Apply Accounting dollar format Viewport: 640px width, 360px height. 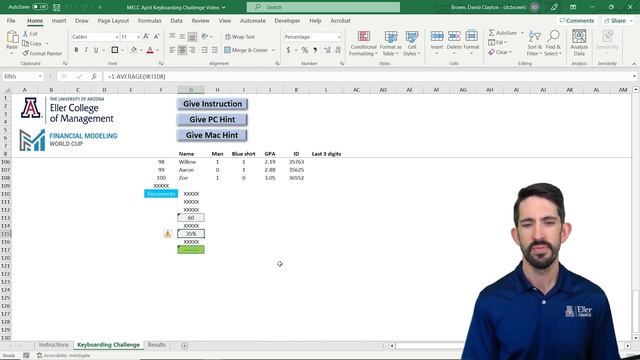coord(288,50)
